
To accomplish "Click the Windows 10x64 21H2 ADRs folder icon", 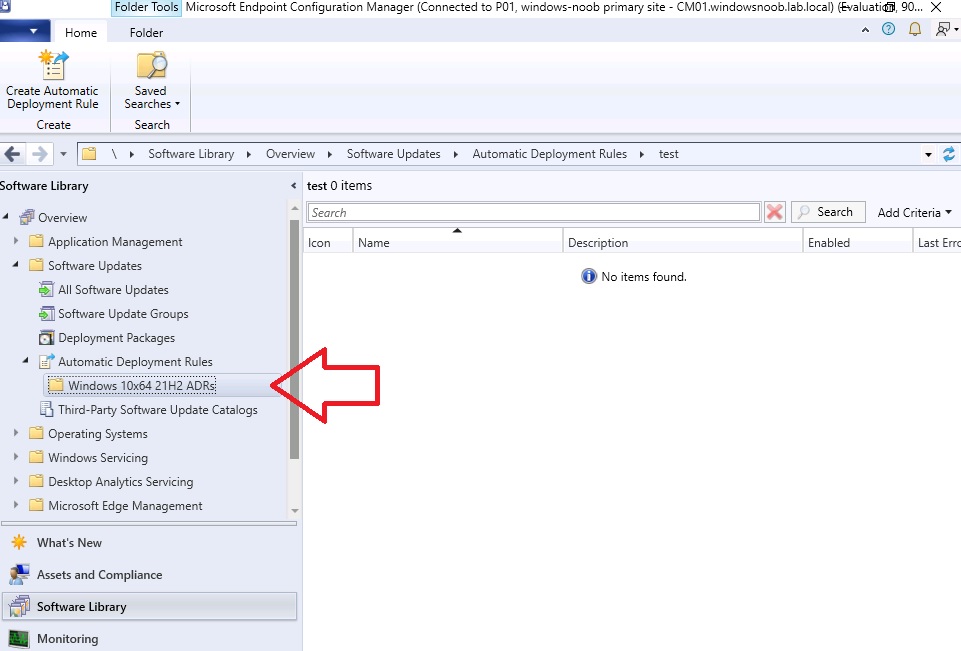I will 56,386.
